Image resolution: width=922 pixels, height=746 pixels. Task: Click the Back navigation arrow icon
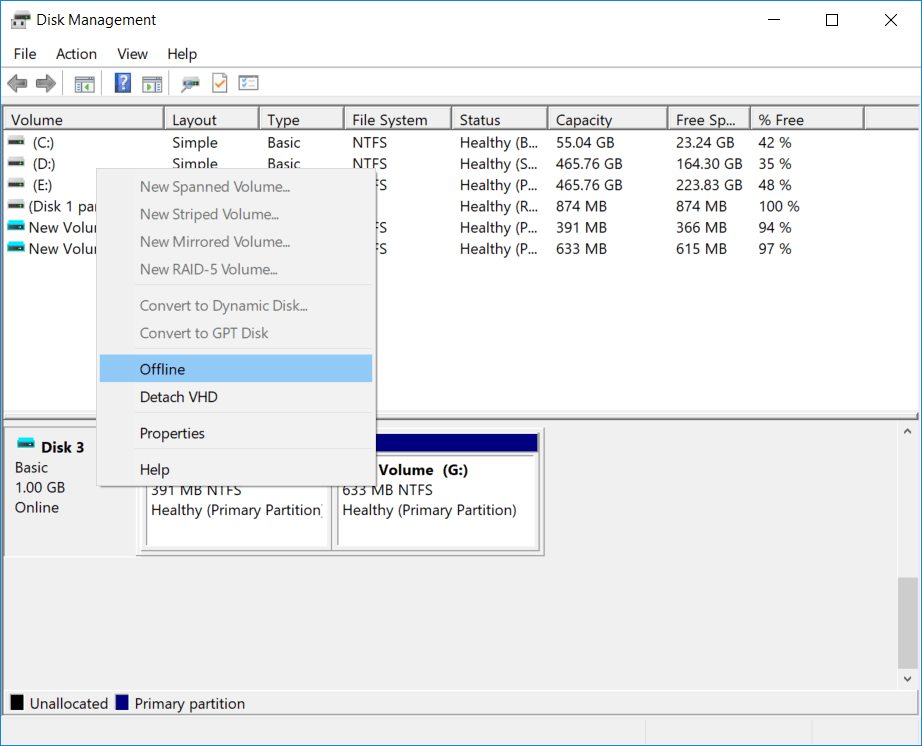[x=17, y=83]
